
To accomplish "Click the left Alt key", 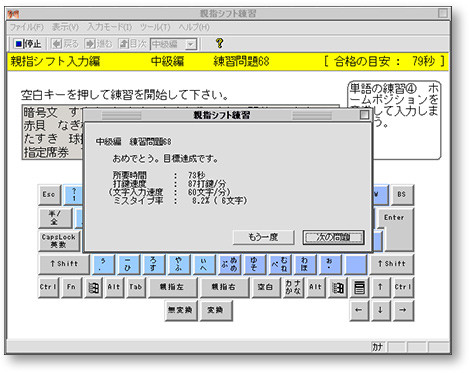I will coord(114,287).
